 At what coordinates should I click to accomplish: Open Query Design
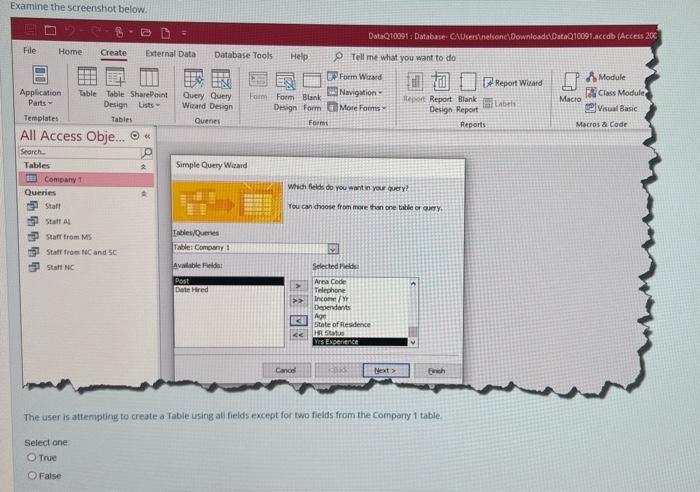[221, 89]
